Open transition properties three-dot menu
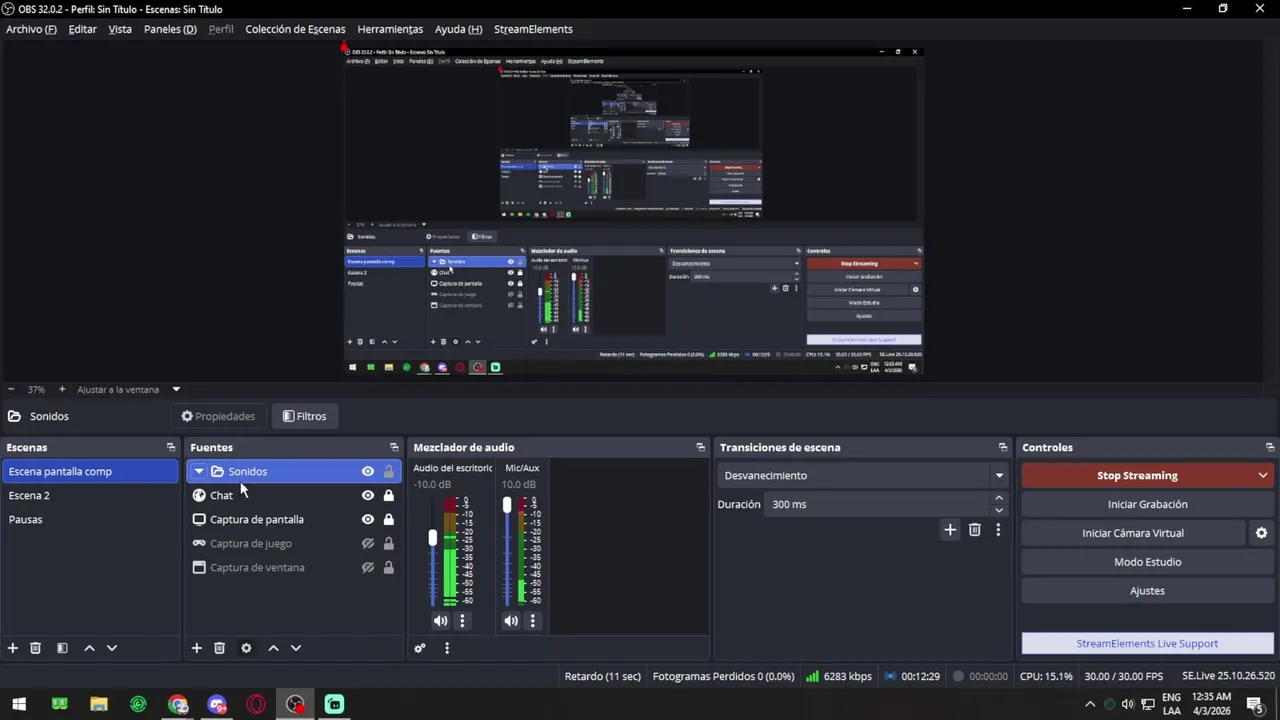 [998, 530]
